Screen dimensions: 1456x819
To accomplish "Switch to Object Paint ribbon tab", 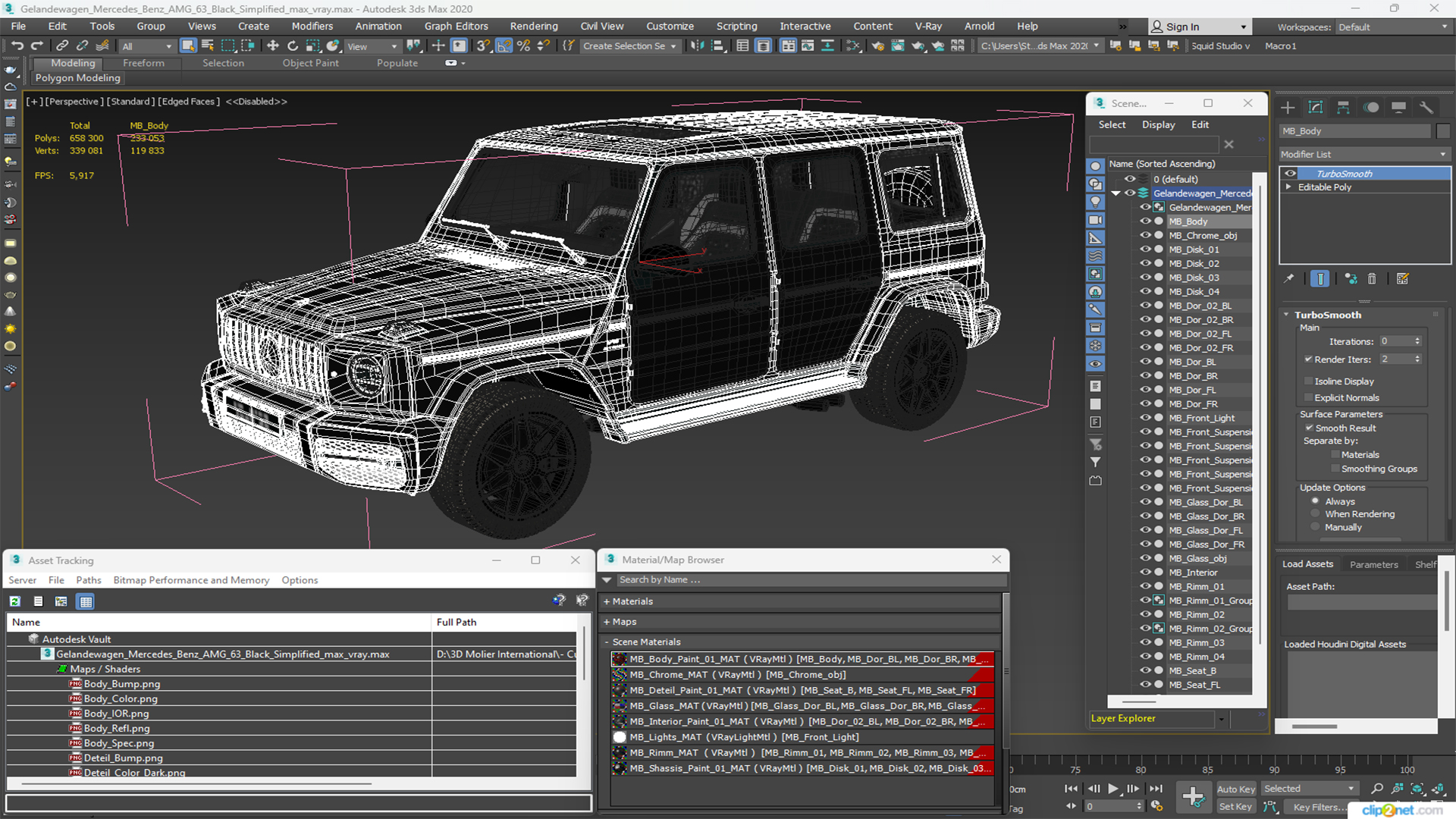I will tap(311, 63).
